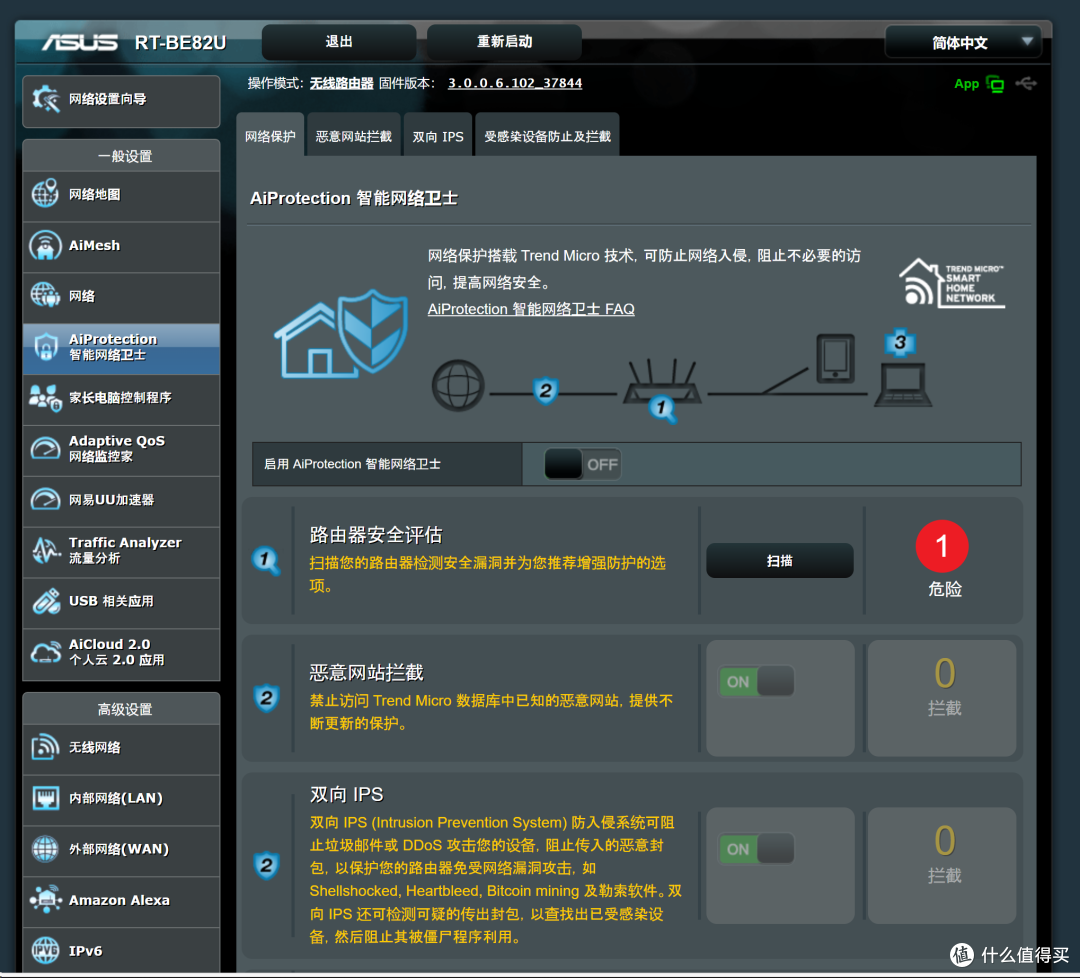Open AiMesh from the sidebar menu
This screenshot has height=978, width=1080.
tap(121, 246)
